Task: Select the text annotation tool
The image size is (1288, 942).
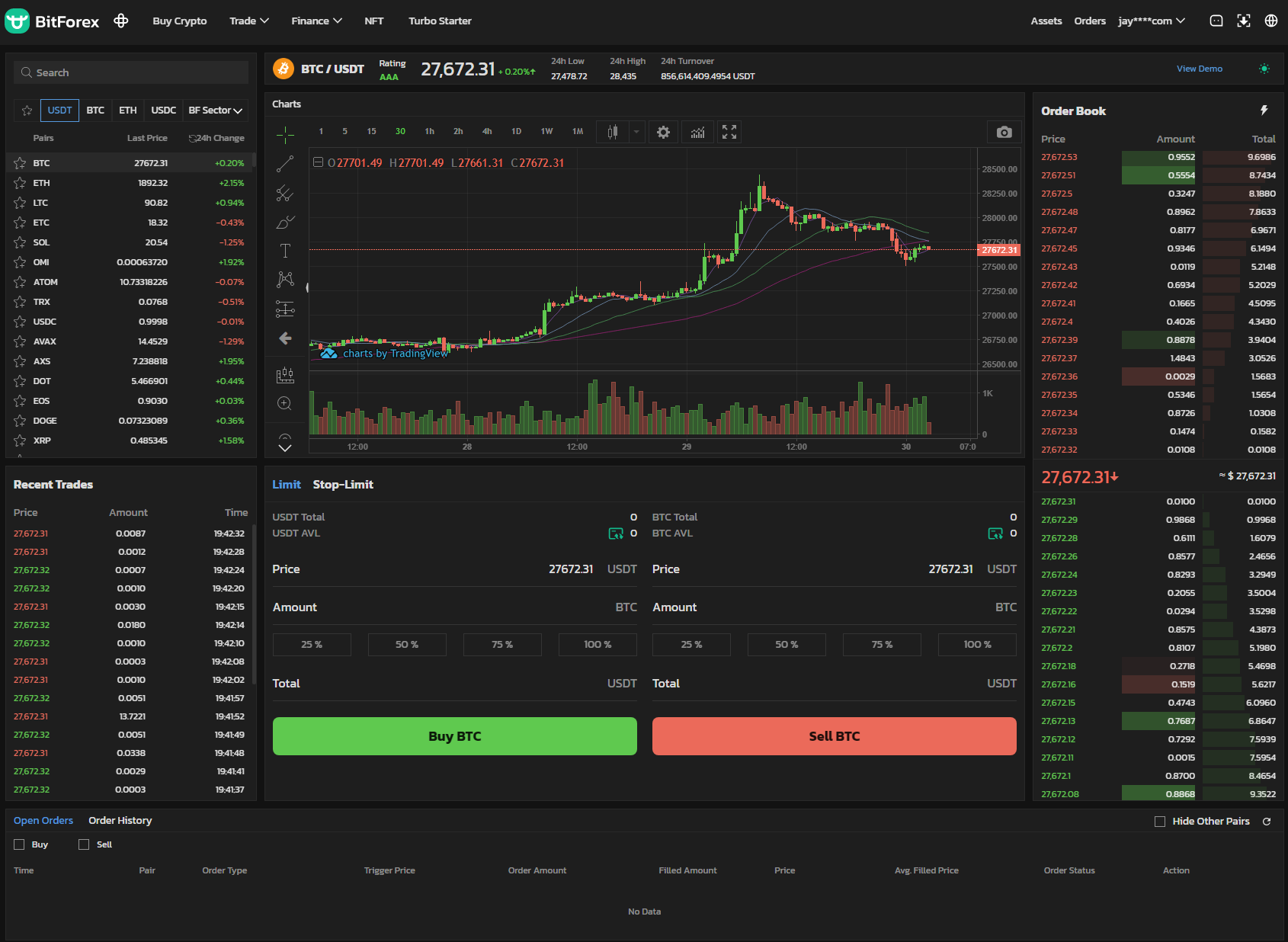Action: tap(285, 251)
